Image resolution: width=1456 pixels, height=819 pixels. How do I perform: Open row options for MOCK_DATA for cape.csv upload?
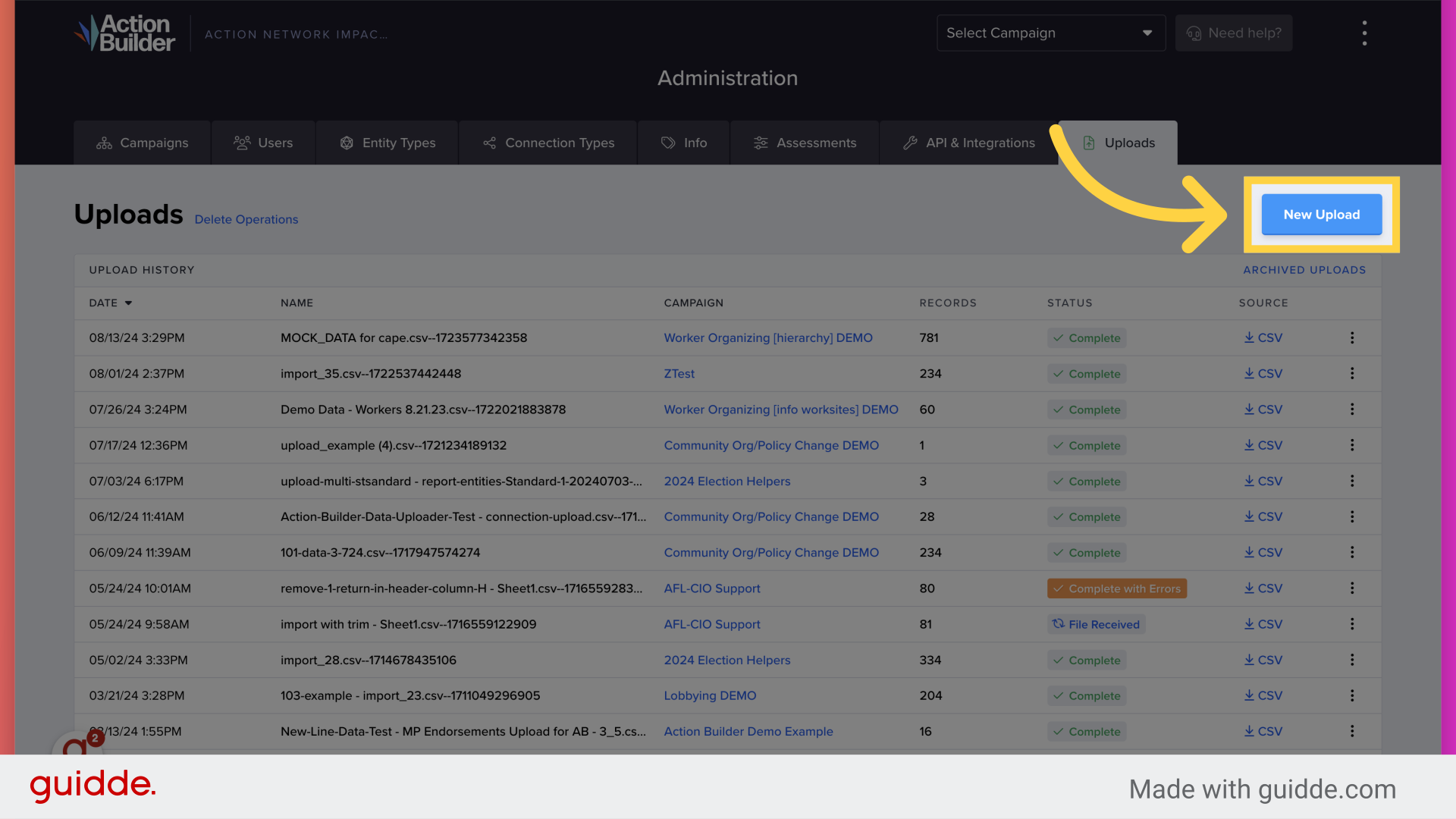coord(1351,337)
